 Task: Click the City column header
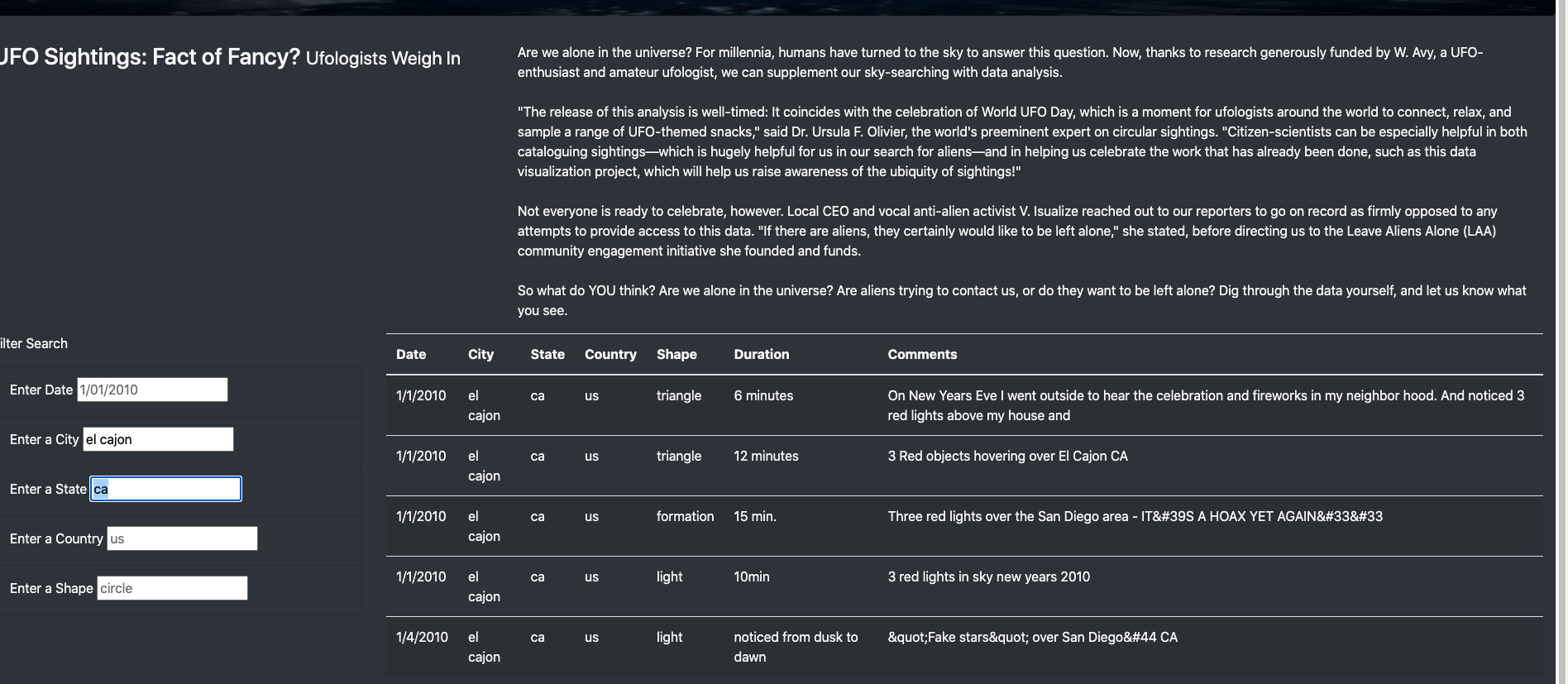click(480, 354)
